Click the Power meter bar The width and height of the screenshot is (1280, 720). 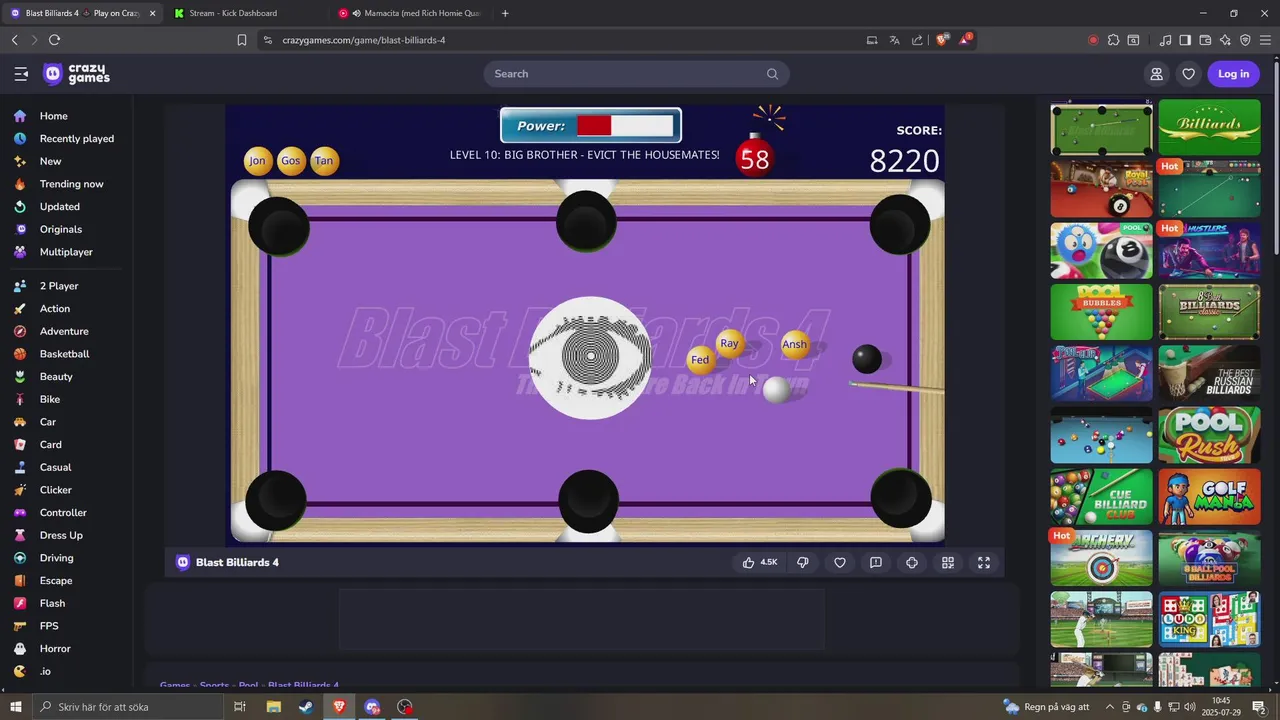625,126
